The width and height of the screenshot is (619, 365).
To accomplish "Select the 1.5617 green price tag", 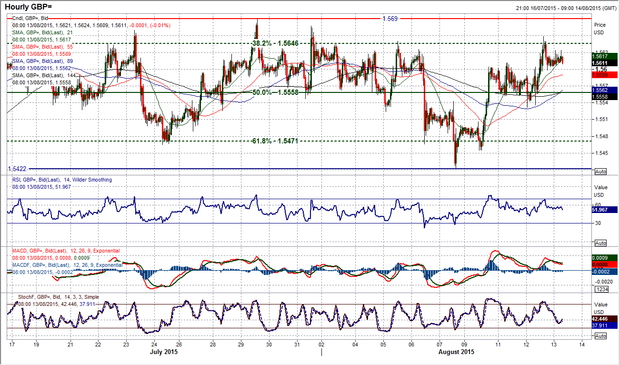I will pos(604,57).
